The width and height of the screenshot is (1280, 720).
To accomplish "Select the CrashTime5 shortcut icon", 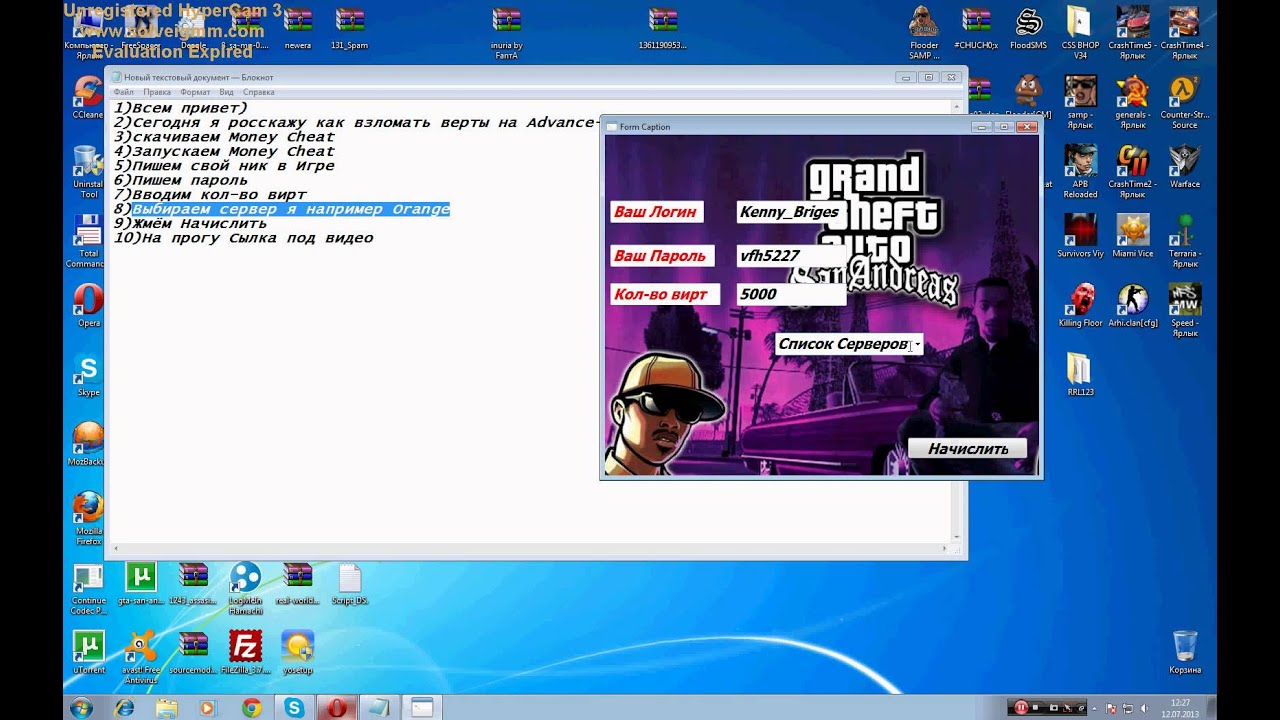I will 1132,33.
